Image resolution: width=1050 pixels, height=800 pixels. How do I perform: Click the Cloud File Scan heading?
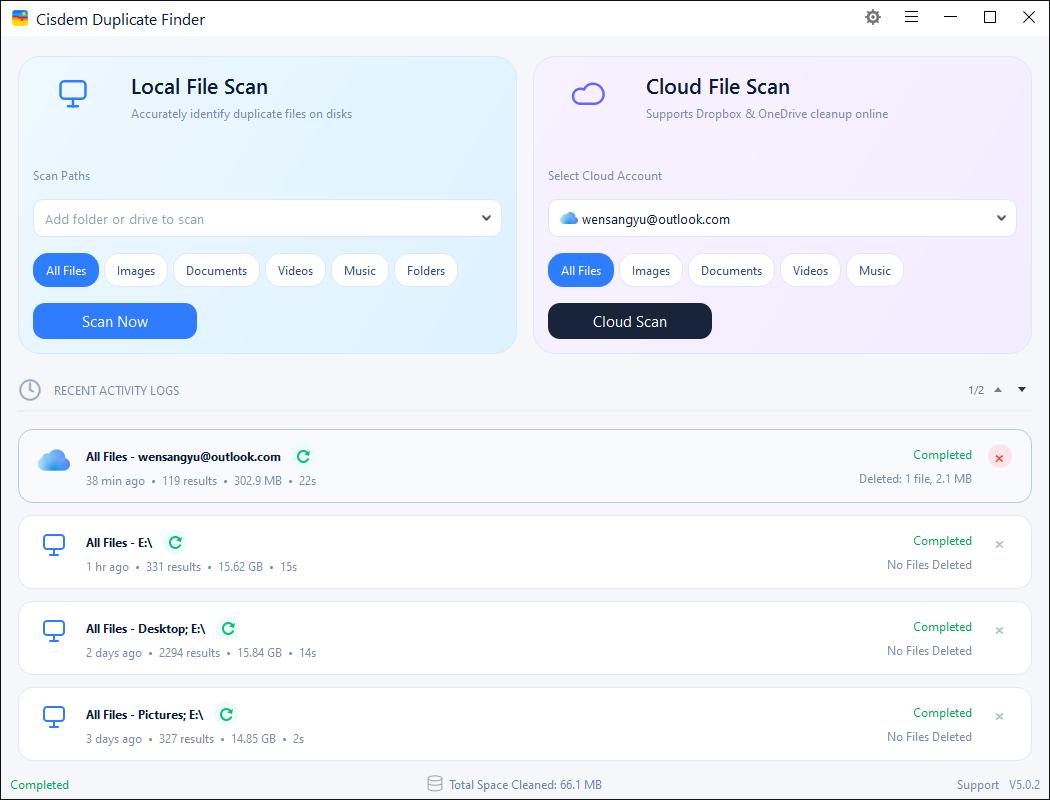click(718, 86)
